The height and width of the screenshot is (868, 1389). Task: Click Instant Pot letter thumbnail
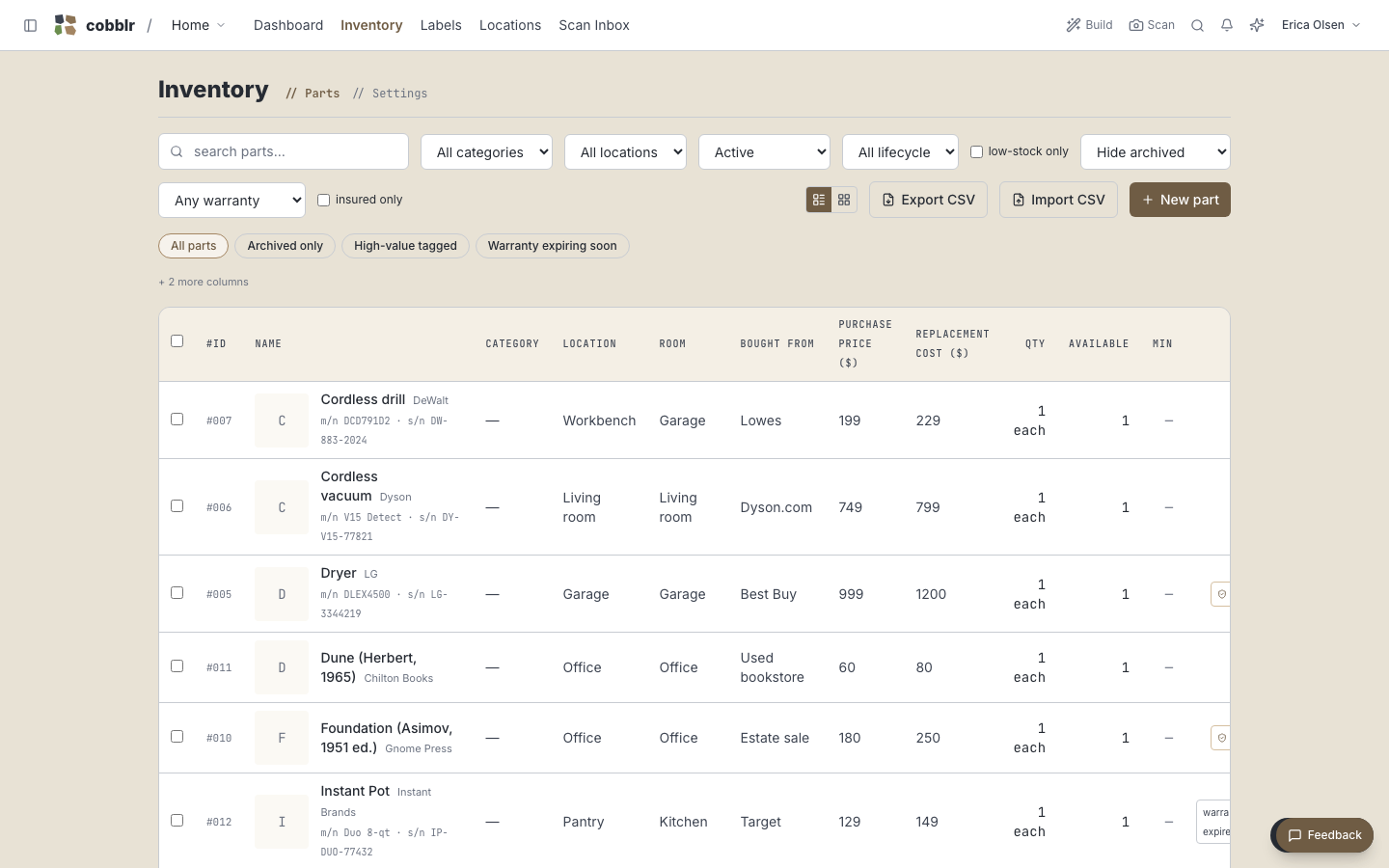point(282,822)
